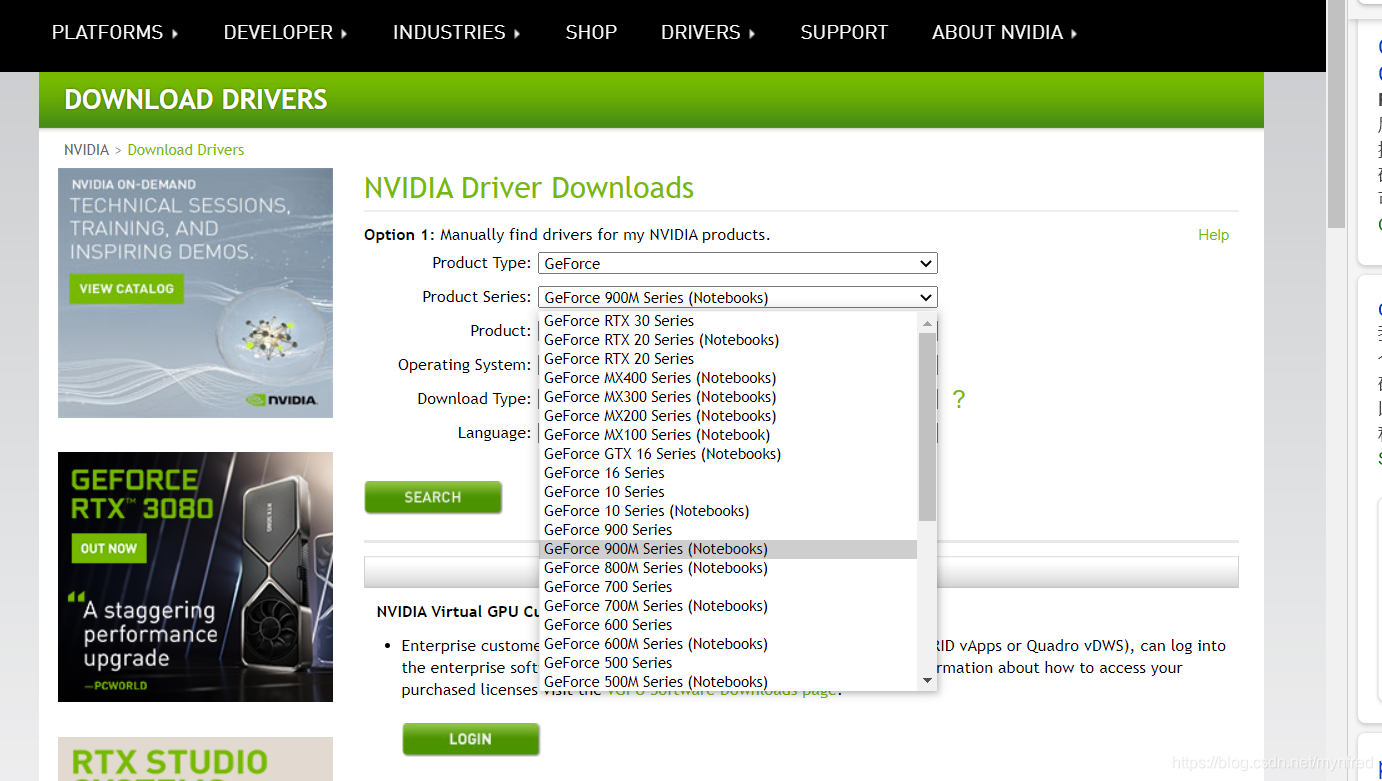Open the Help link

pos(1213,235)
